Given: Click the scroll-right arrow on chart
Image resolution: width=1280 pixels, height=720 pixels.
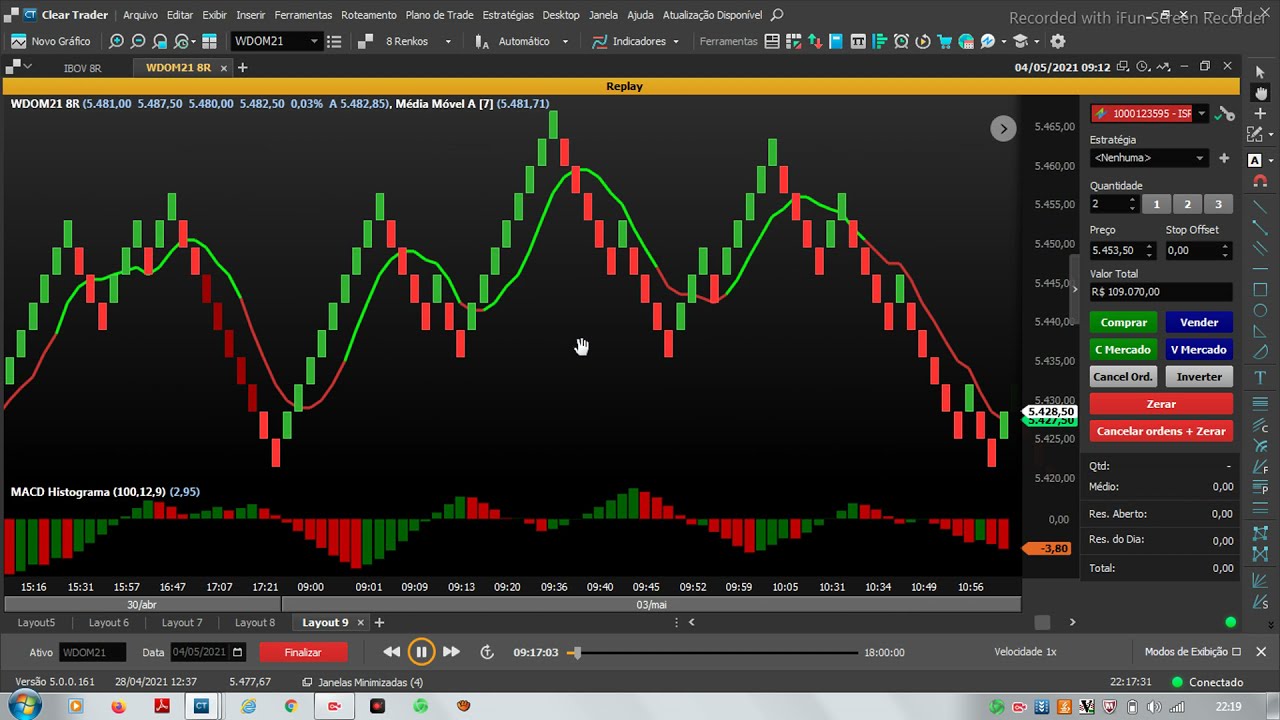Looking at the screenshot, I should (1003, 128).
